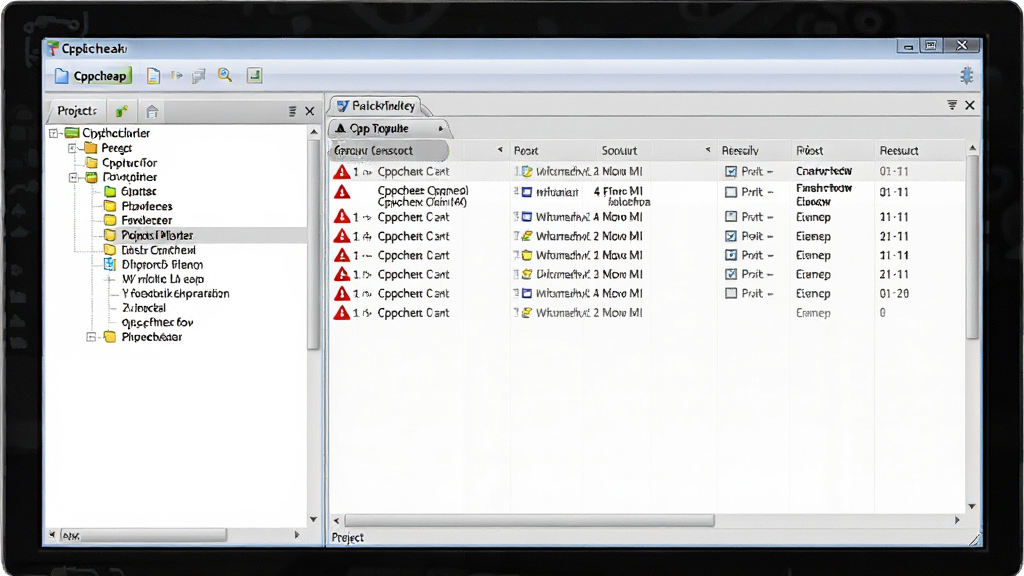
Task: Click the document page icon in toolbar
Action: tap(153, 76)
